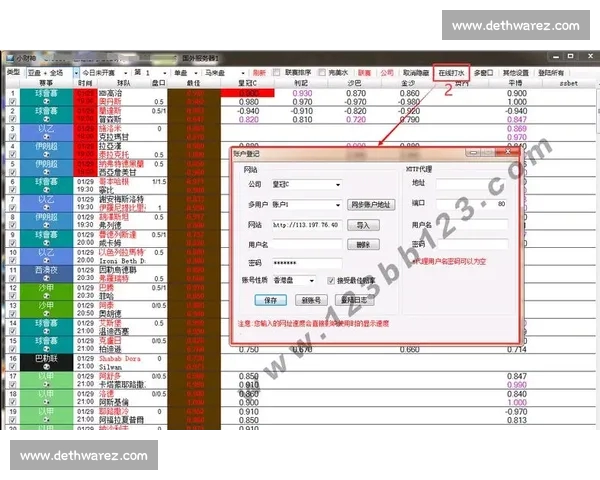Click soccer ball icon in row 4 伊朗超

(46, 154)
